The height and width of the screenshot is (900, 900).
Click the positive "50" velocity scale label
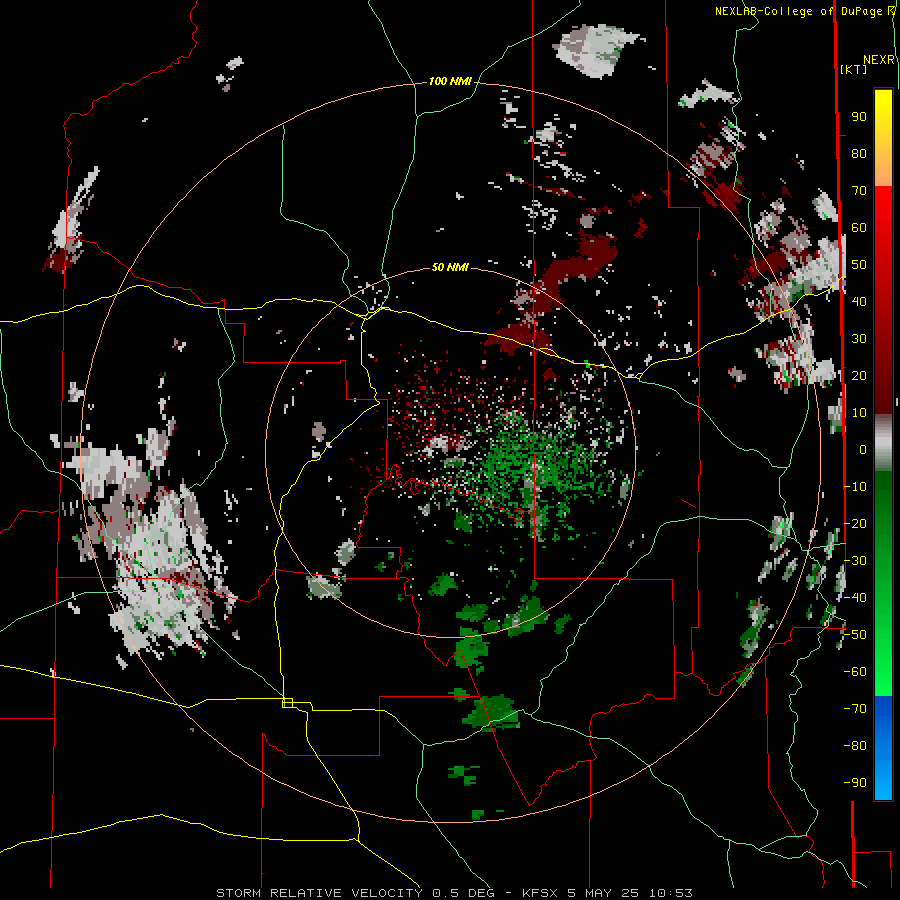click(859, 265)
